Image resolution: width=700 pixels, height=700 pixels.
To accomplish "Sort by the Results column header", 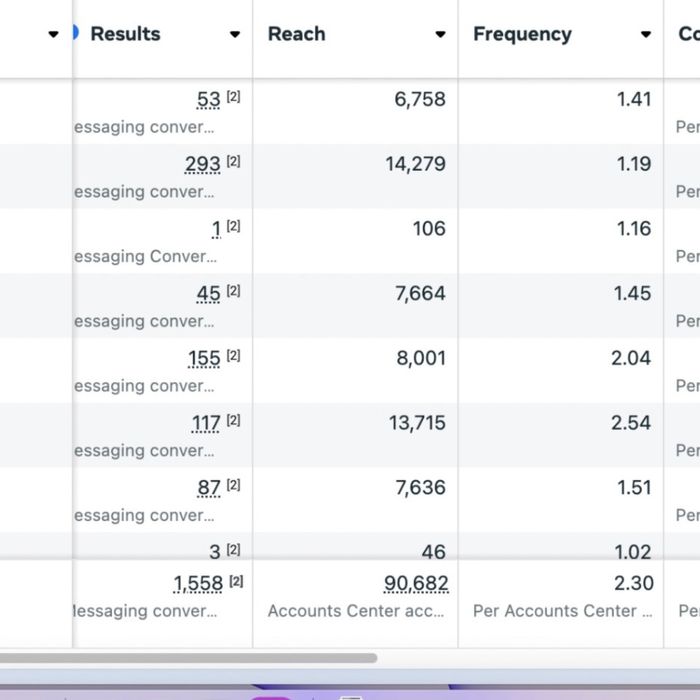I will [x=125, y=34].
